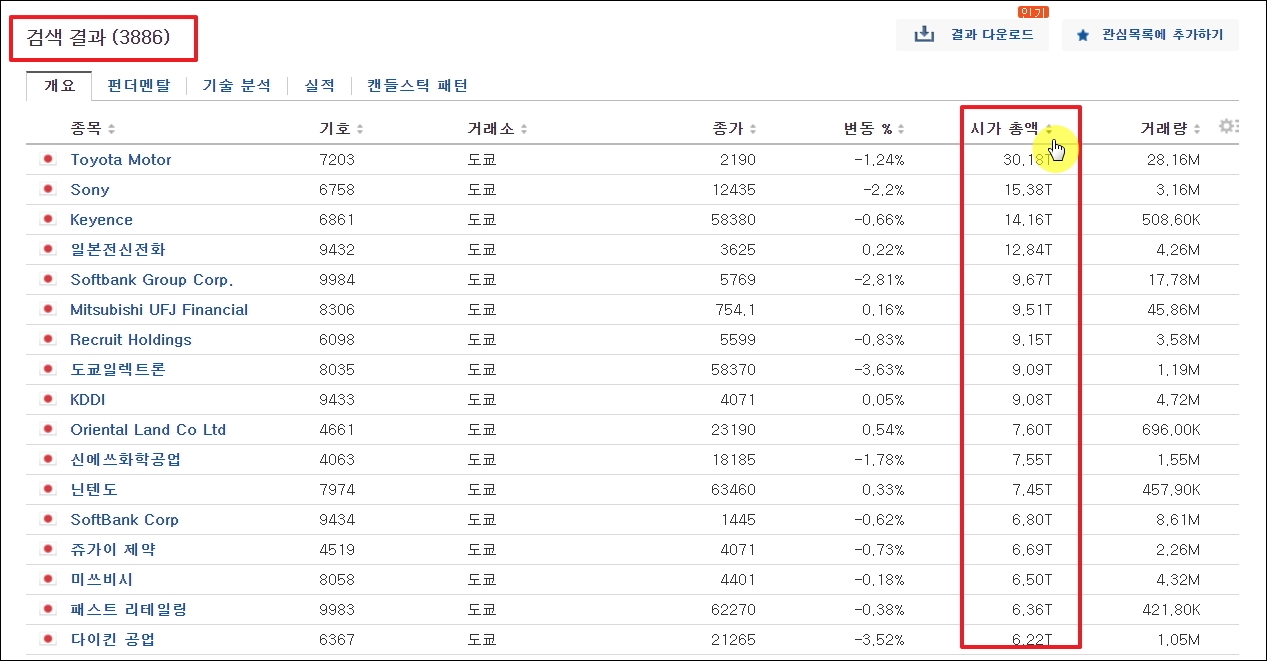Click the Japan flag beside 미쓰비시
The image size is (1267, 661).
click(46, 580)
